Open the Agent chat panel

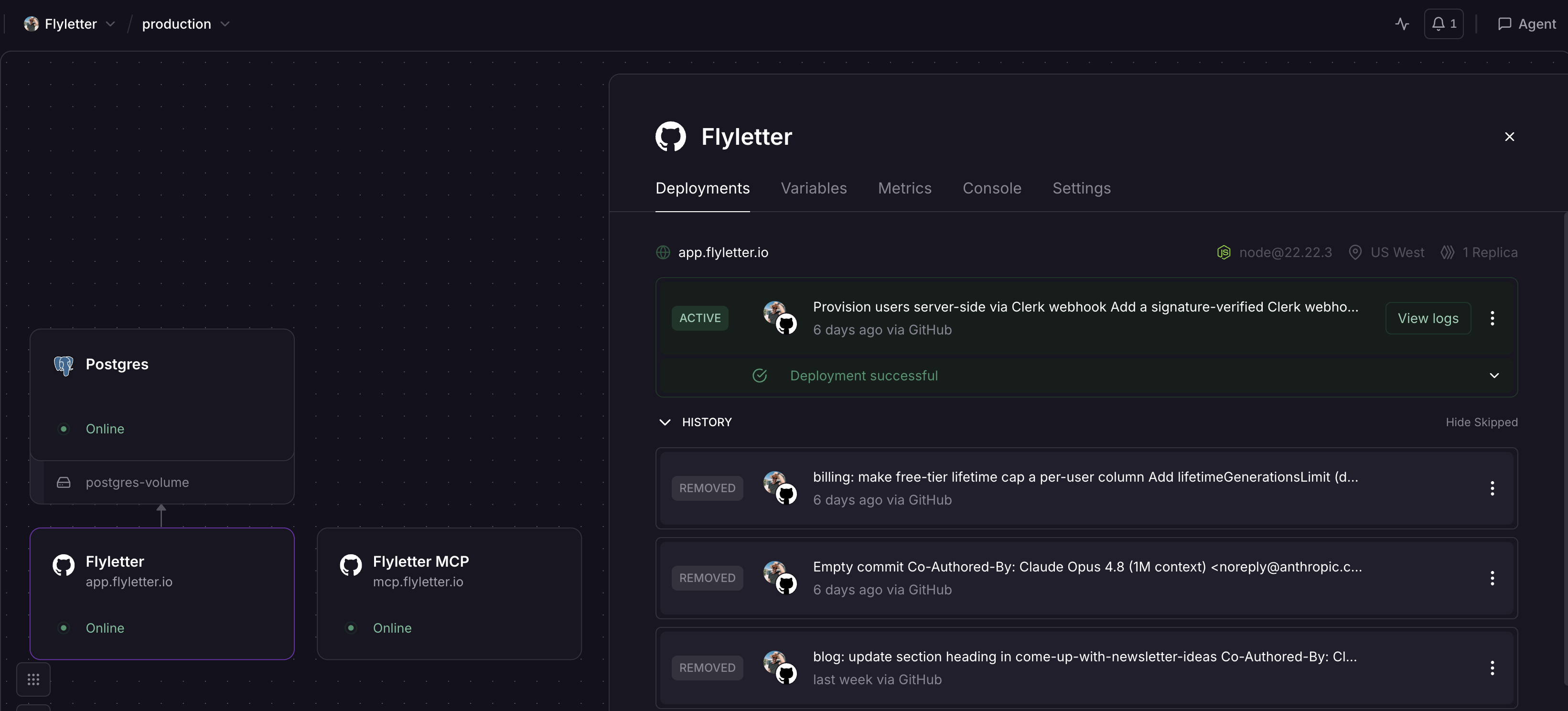pos(1526,24)
